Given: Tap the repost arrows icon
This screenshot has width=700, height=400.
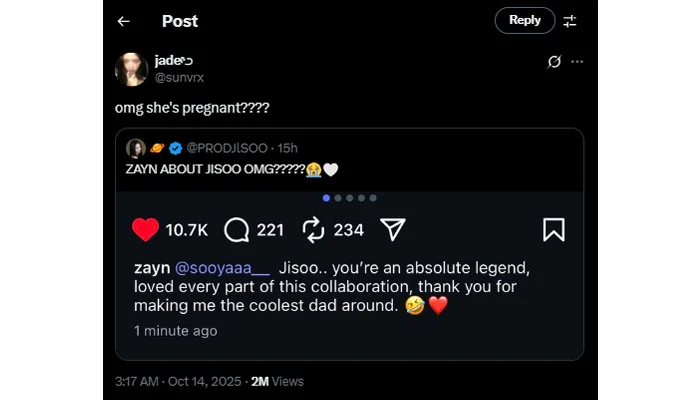Looking at the screenshot, I should [x=314, y=230].
